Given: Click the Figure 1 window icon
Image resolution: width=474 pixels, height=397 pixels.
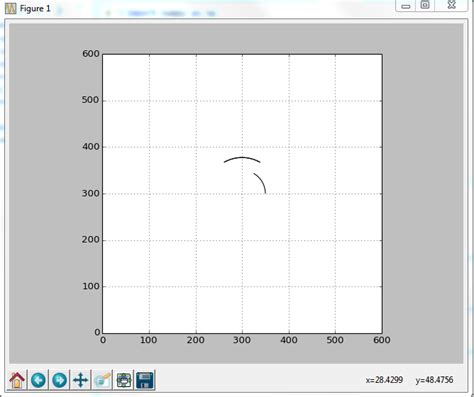Looking at the screenshot, I should pyautogui.click(x=11, y=8).
